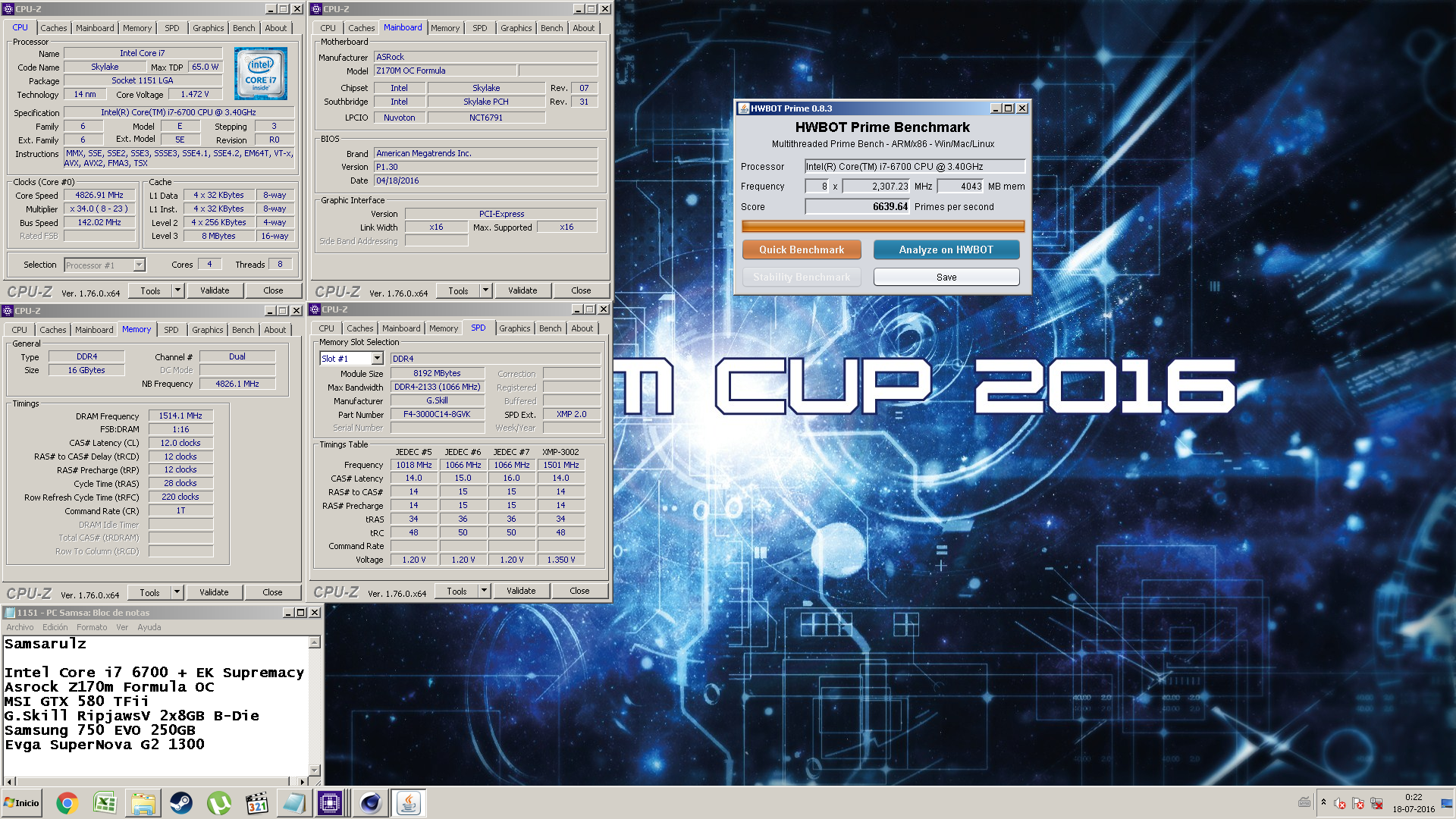Screen dimensions: 1456x819
Task: Click the Quick Benchmark button
Action: point(802,249)
